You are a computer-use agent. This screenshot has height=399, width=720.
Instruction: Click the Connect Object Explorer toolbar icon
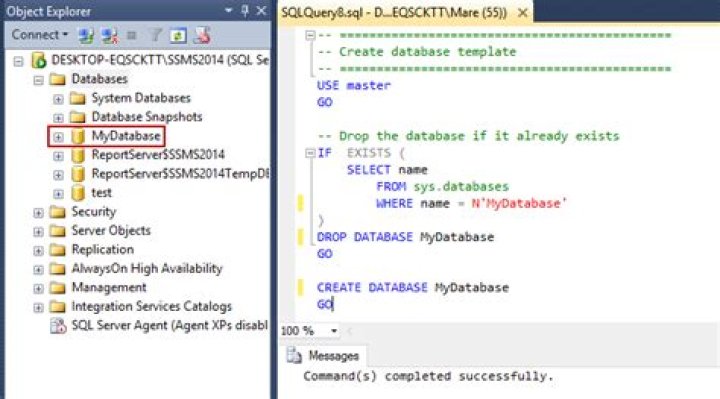(86, 35)
